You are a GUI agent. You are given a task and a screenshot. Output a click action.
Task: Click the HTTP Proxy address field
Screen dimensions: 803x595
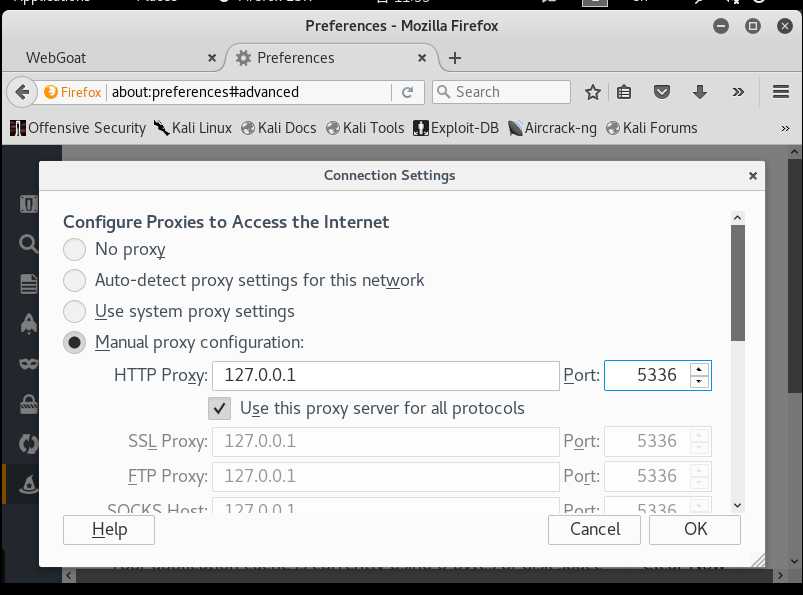[x=384, y=376]
